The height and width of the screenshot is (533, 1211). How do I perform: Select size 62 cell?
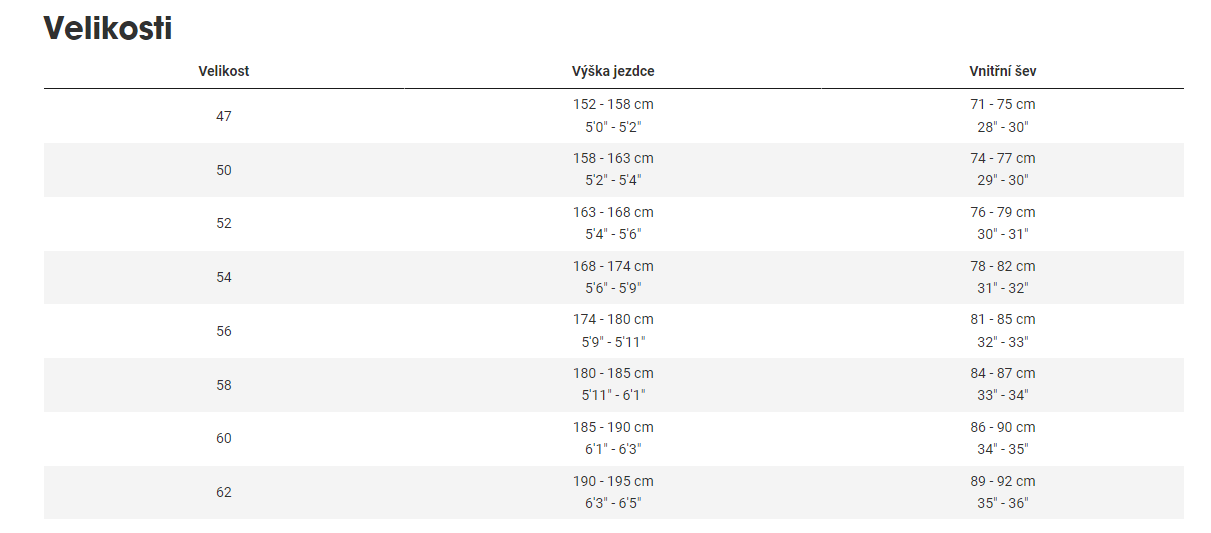pos(223,492)
